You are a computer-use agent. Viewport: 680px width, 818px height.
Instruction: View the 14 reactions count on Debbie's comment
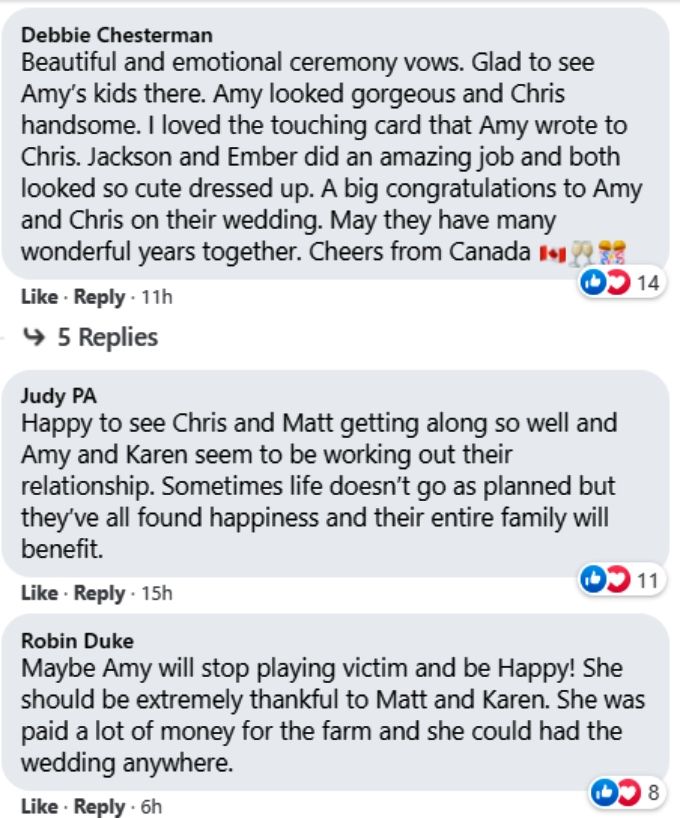pyautogui.click(x=648, y=283)
